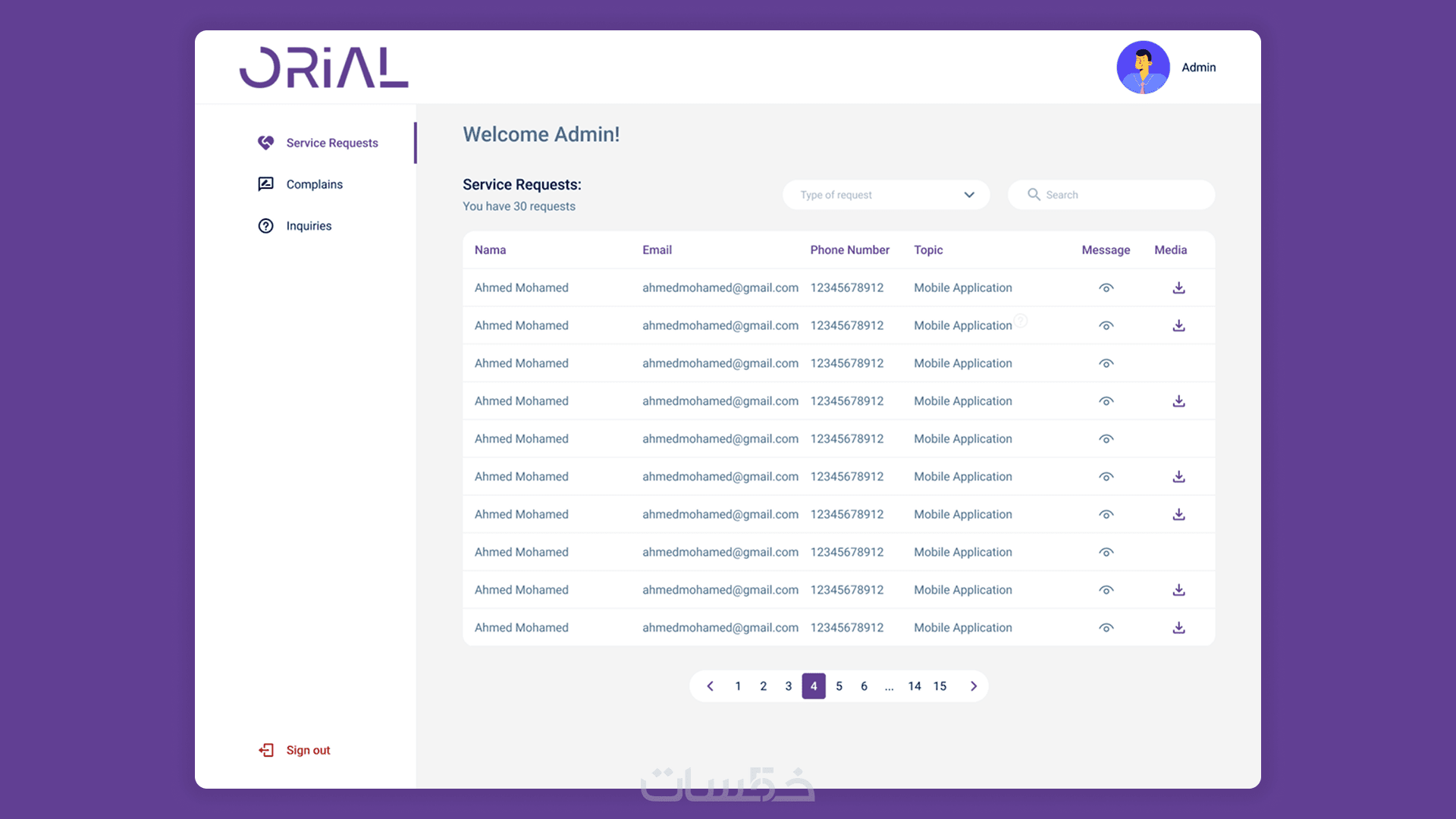Open the Complains menu item
The width and height of the screenshot is (1456, 819).
click(314, 184)
